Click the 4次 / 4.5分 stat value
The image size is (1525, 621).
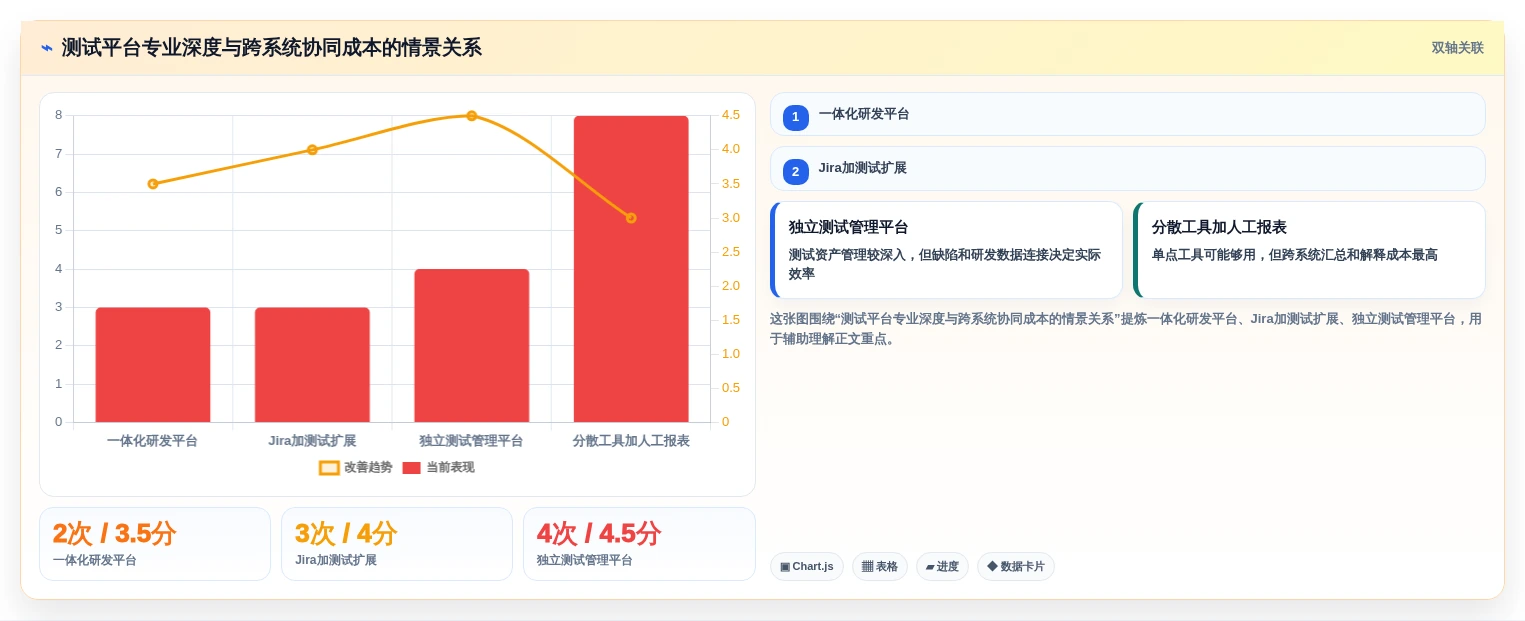click(598, 534)
